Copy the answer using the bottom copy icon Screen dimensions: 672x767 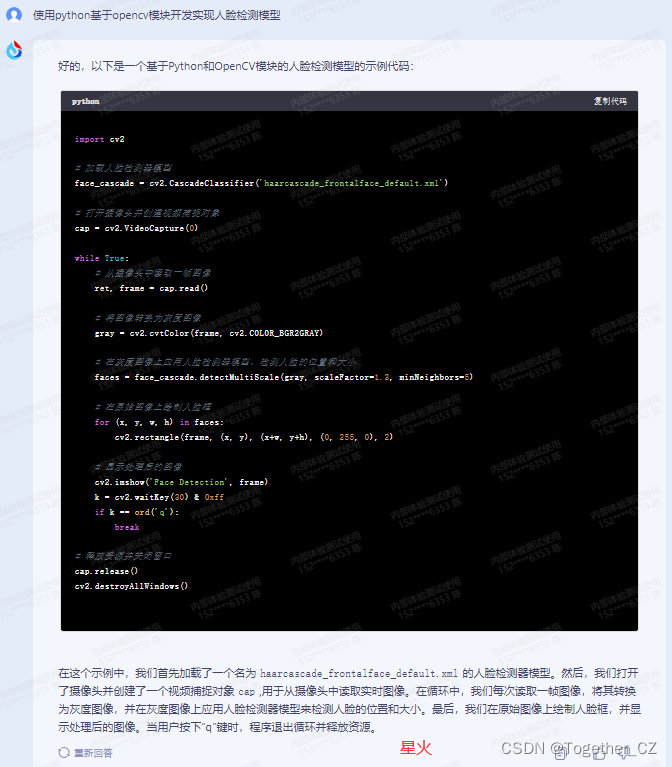click(560, 753)
